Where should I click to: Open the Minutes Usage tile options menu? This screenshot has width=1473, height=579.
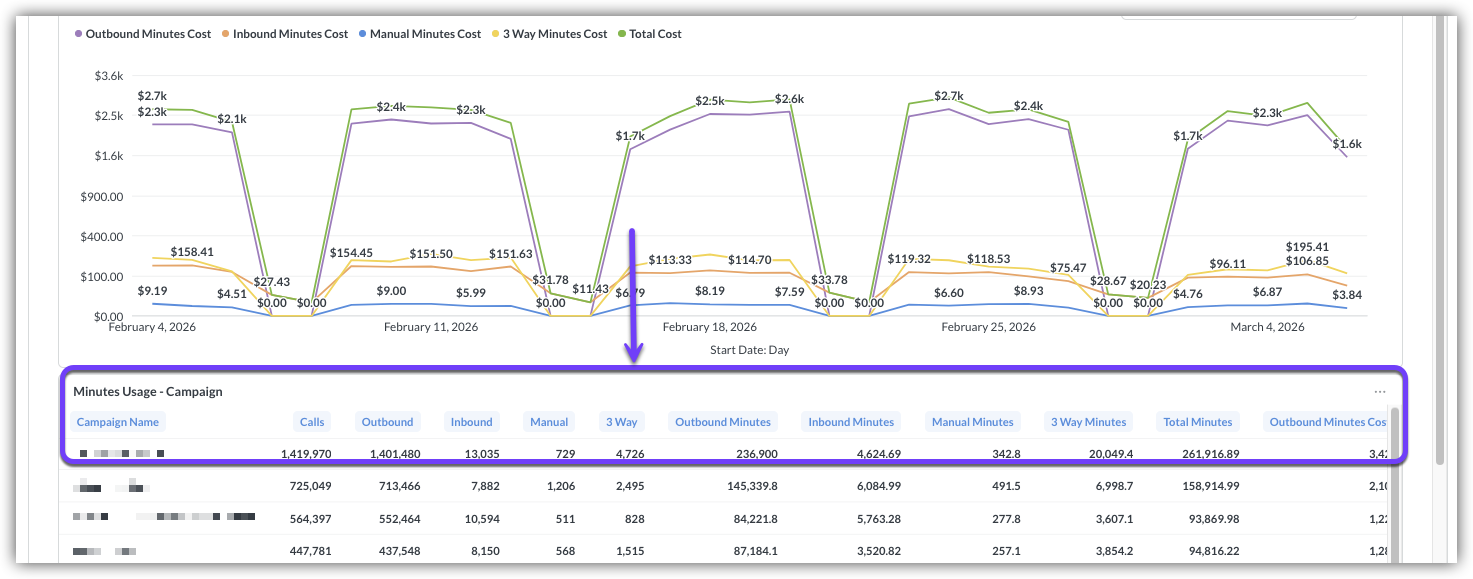tap(1380, 392)
